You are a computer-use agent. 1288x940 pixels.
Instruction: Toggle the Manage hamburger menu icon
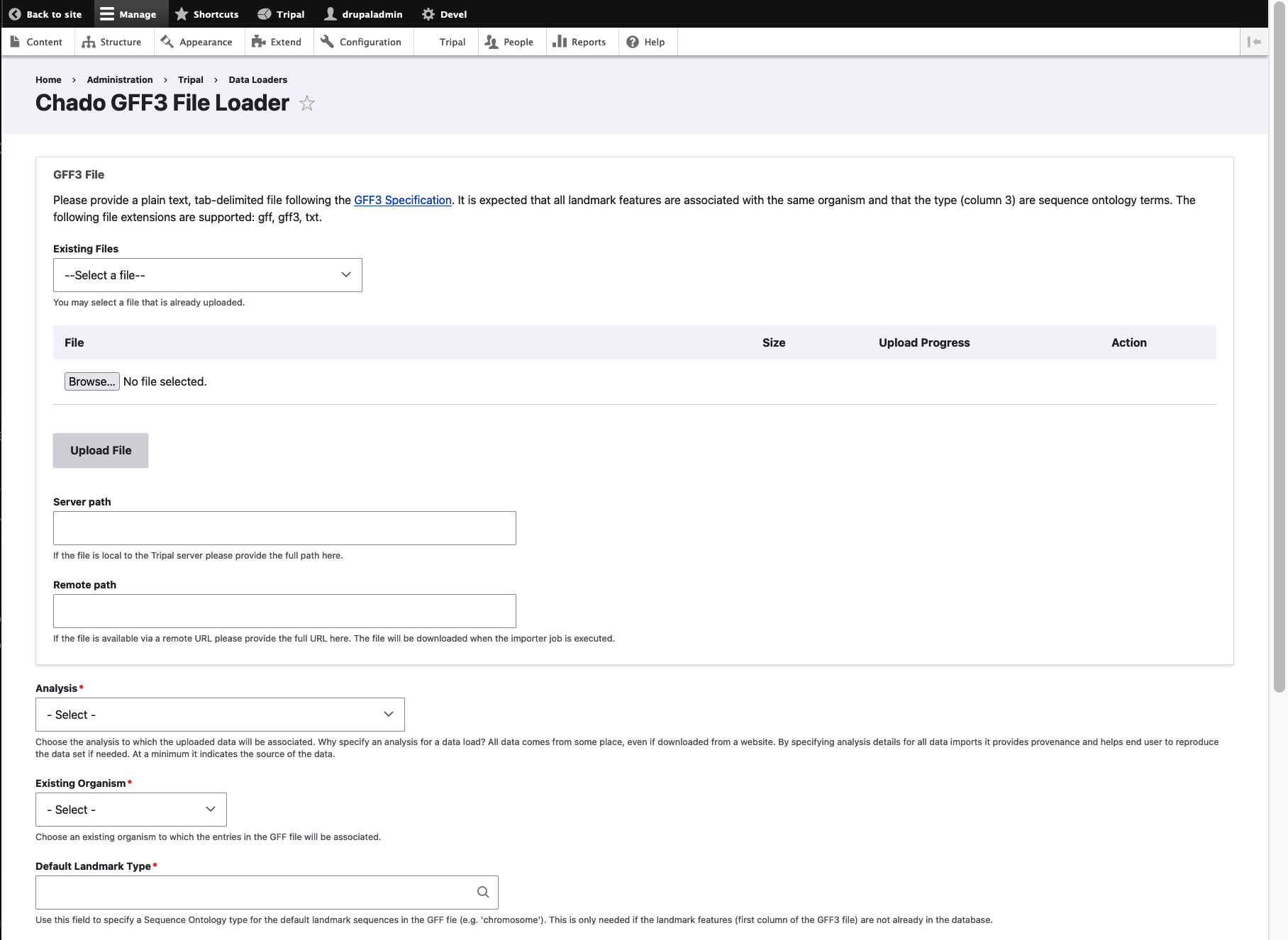[106, 14]
